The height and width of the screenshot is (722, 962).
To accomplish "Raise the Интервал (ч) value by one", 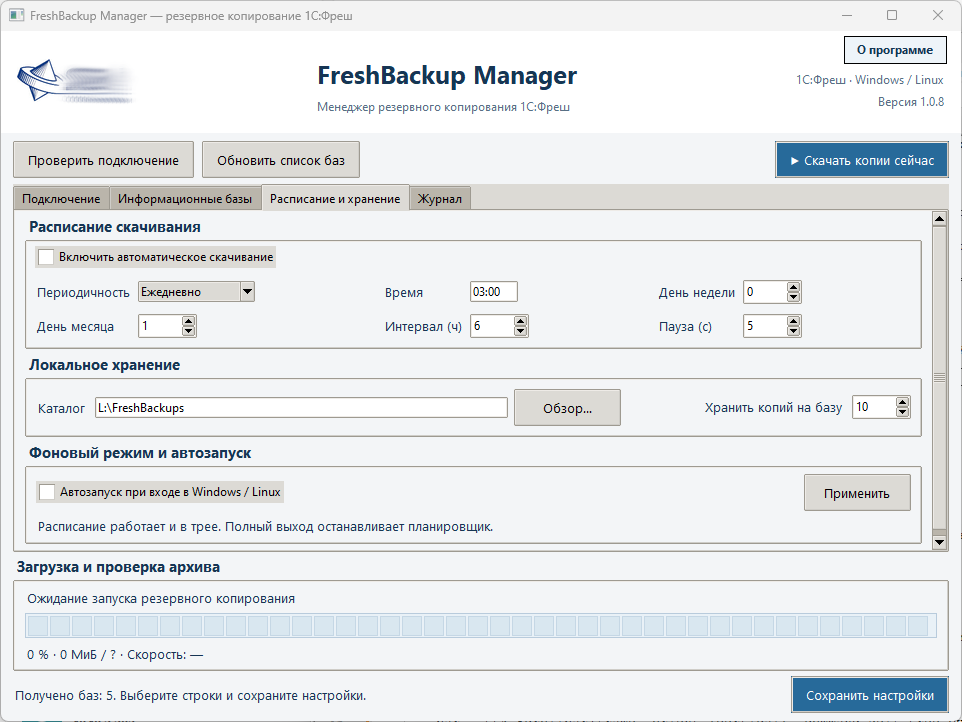I will [x=520, y=321].
